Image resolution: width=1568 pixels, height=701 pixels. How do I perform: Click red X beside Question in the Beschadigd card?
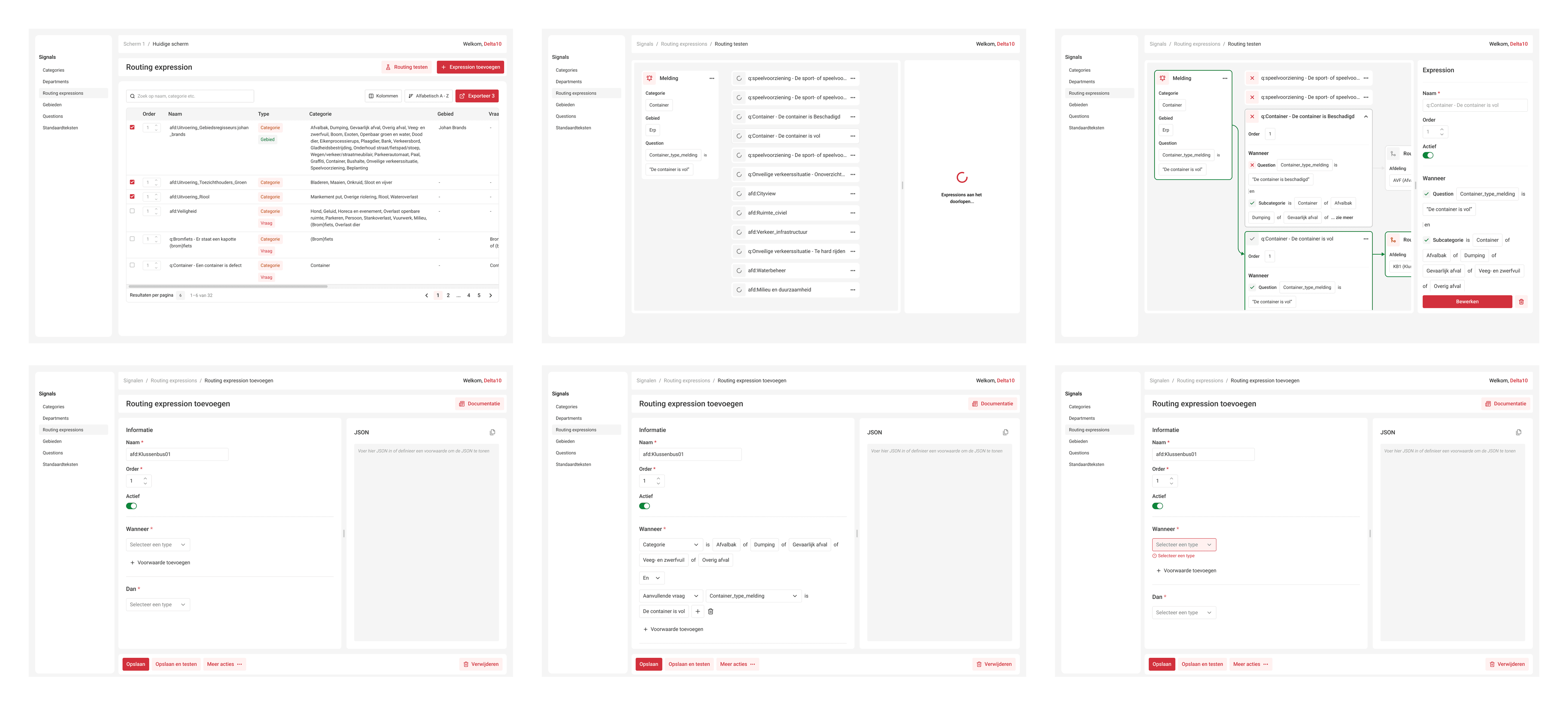tap(1252, 165)
